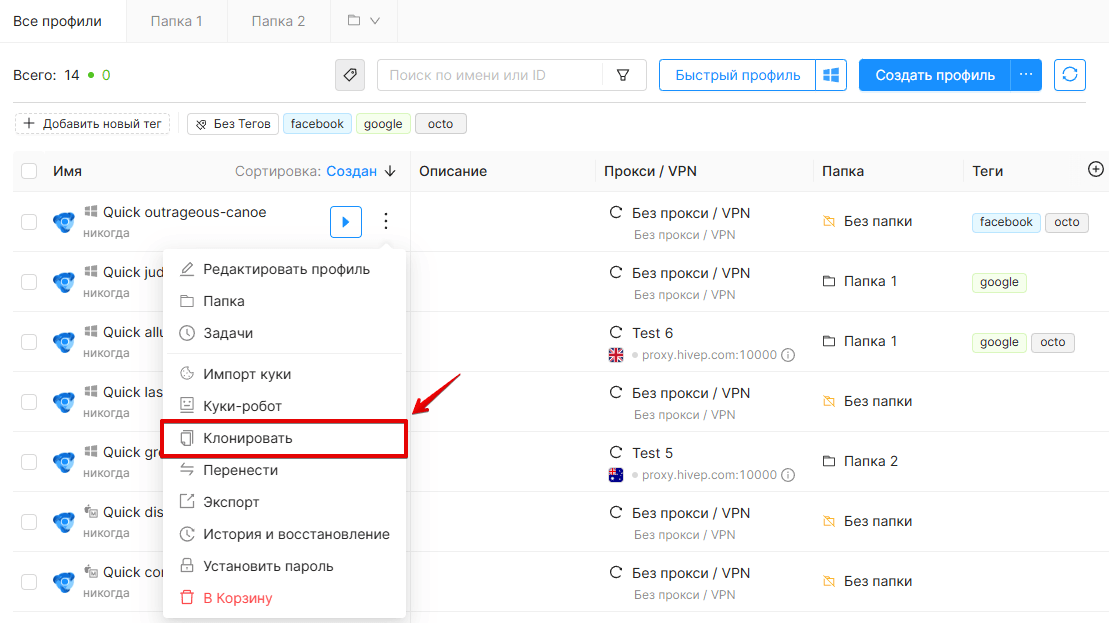
Task: Click the tag manager icon button
Action: [x=350, y=75]
